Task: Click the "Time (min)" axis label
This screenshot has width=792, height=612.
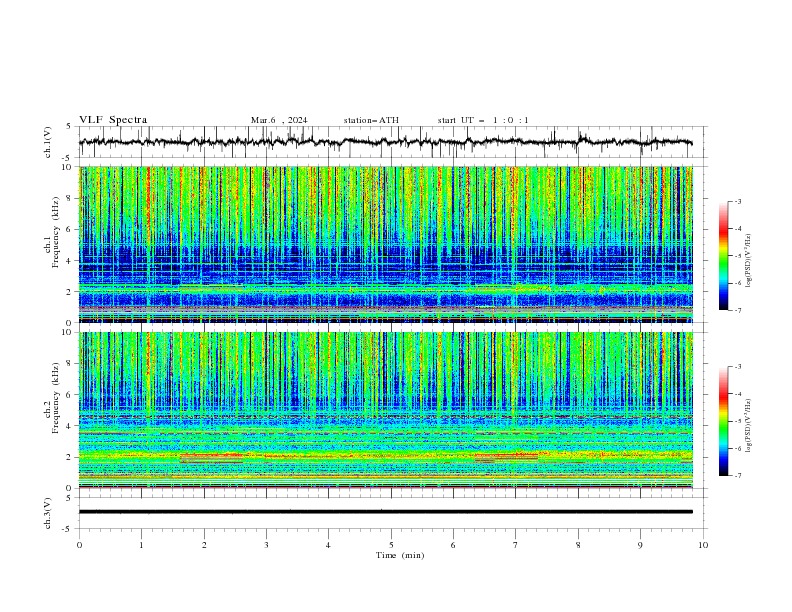Action: coord(400,555)
